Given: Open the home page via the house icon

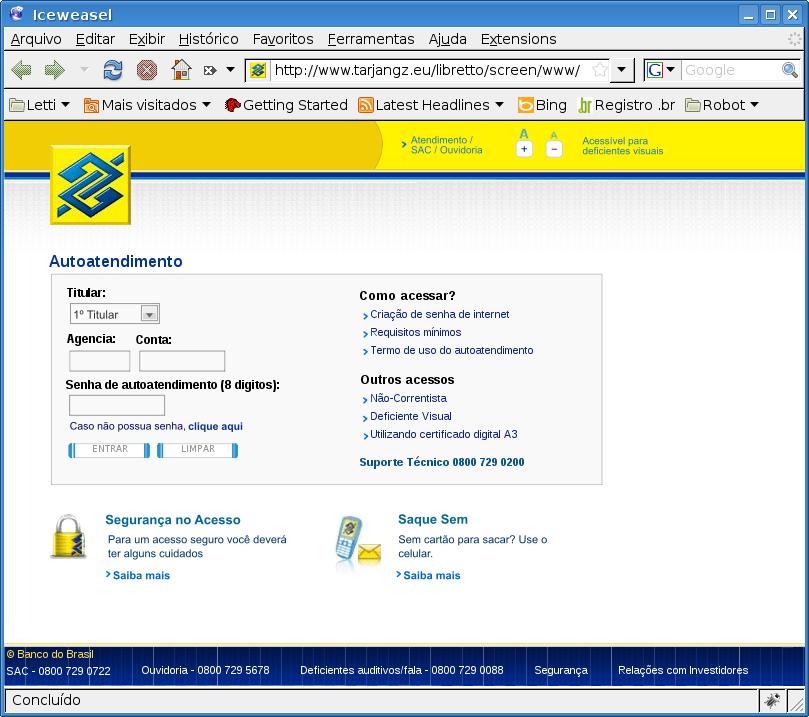Looking at the screenshot, I should [181, 70].
